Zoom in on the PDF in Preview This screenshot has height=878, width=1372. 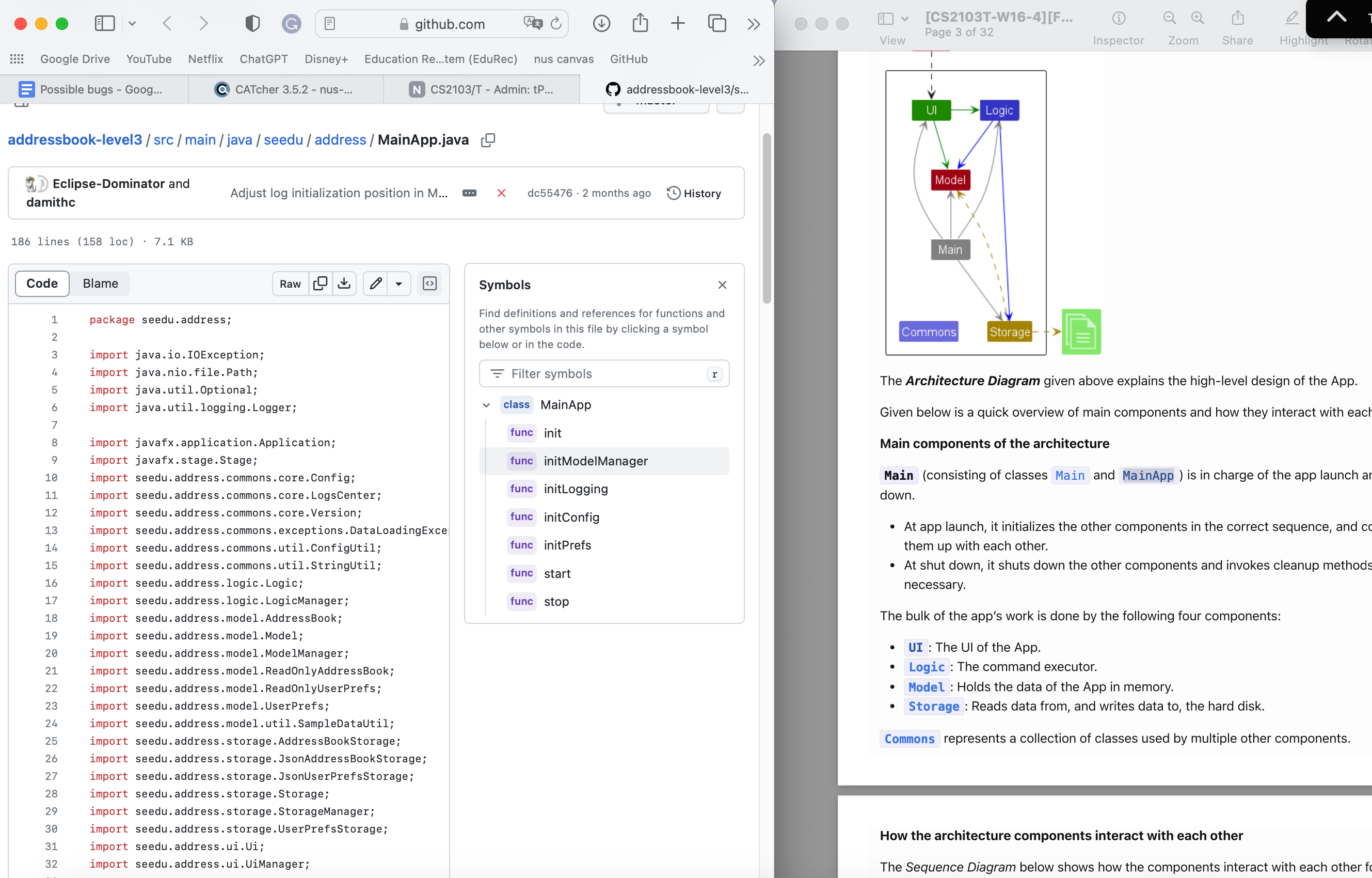[1197, 18]
